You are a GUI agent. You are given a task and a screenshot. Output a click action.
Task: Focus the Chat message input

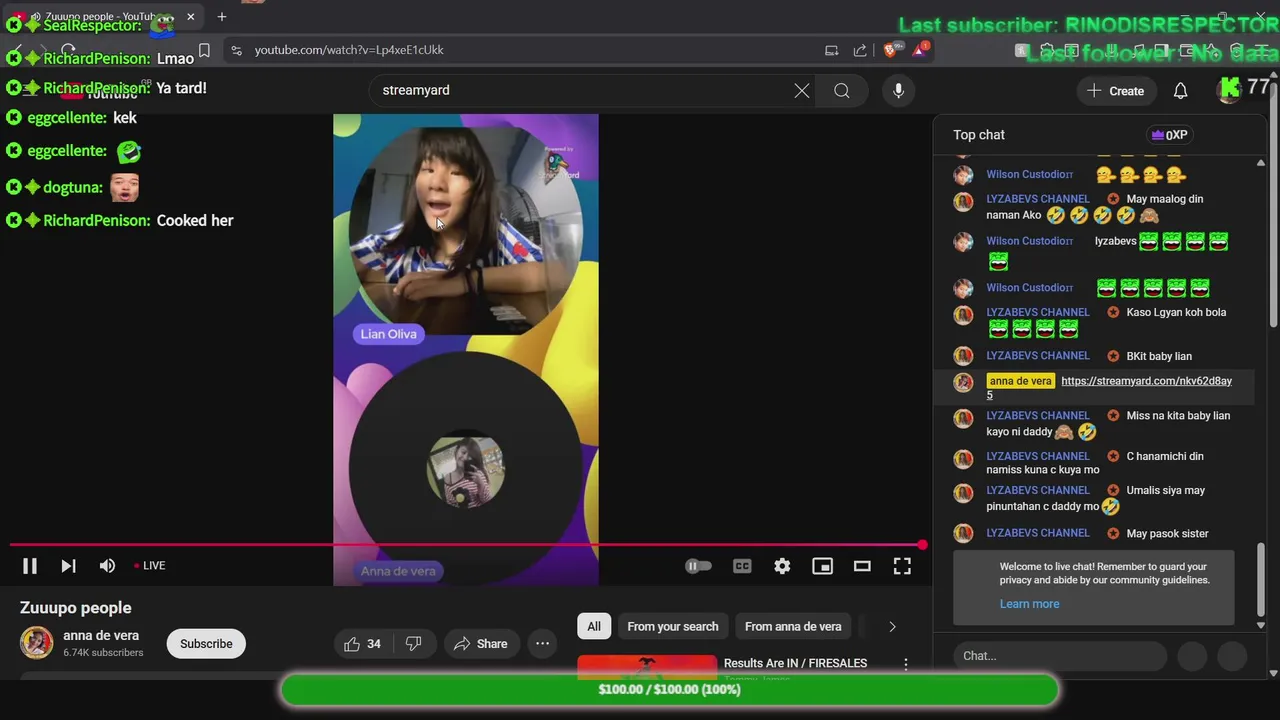coord(1060,656)
